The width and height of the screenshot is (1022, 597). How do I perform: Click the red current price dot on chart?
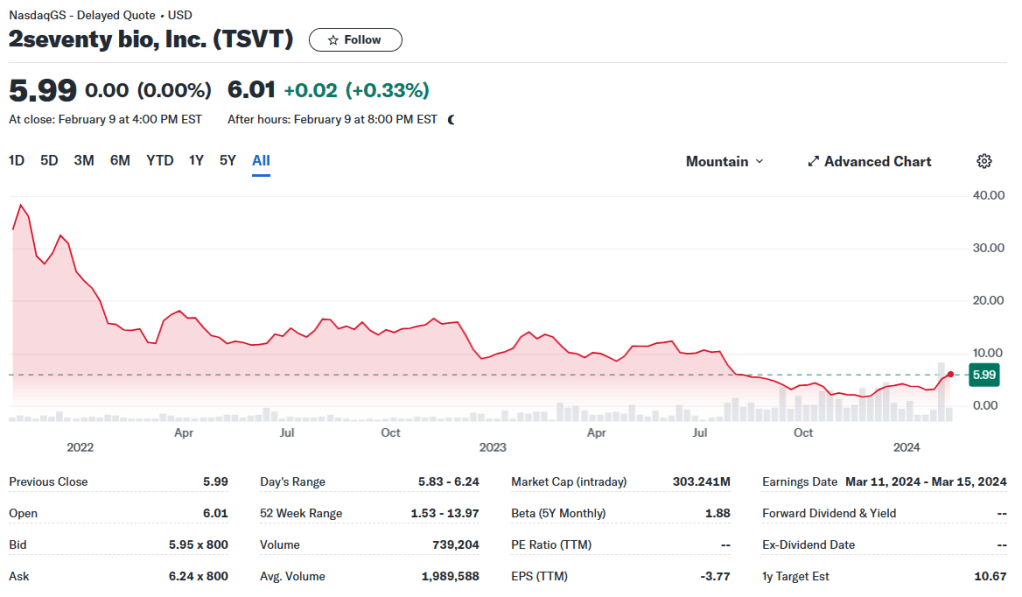[x=949, y=374]
